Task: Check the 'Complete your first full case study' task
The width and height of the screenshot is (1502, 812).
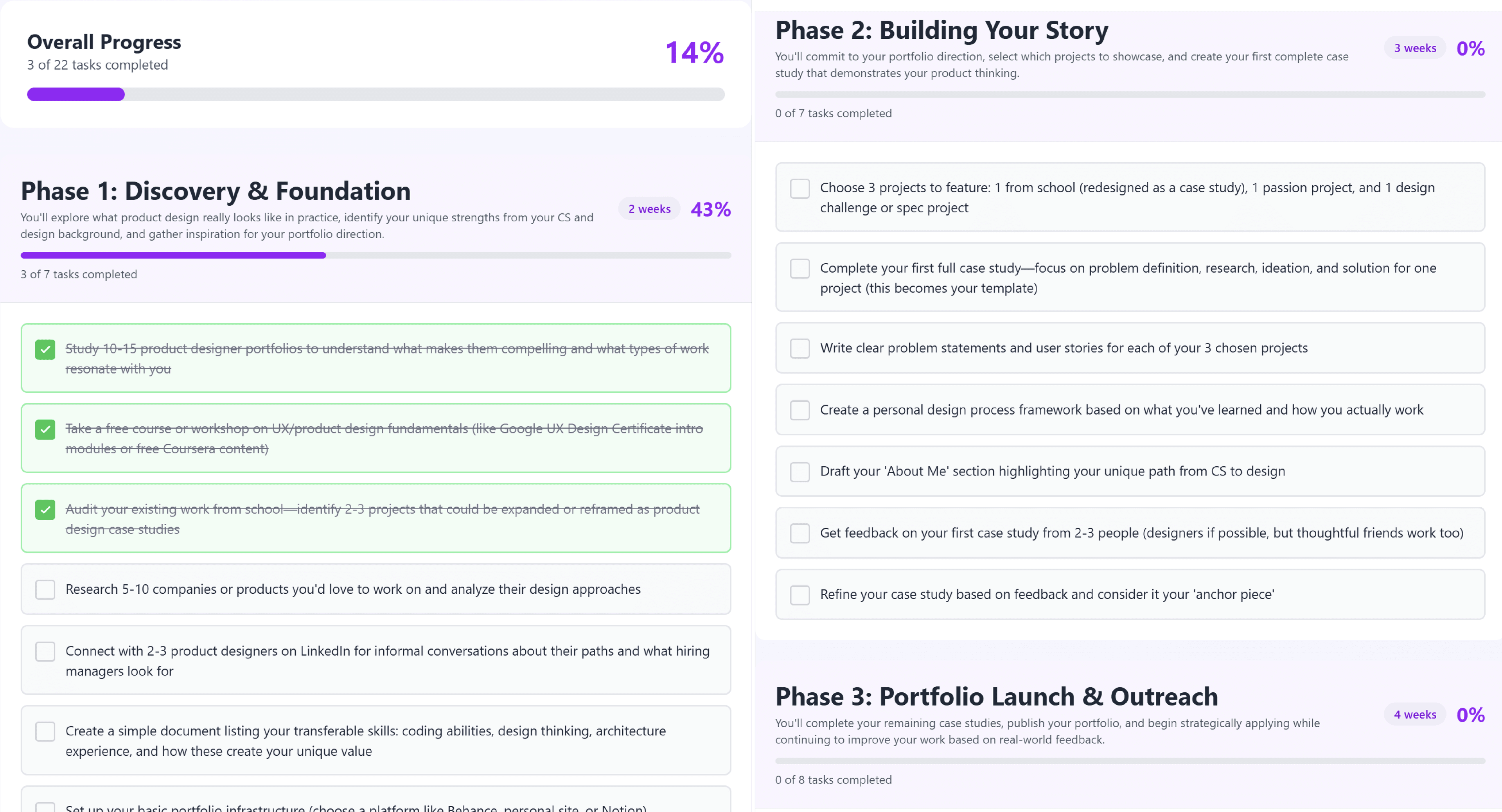Action: pyautogui.click(x=800, y=268)
